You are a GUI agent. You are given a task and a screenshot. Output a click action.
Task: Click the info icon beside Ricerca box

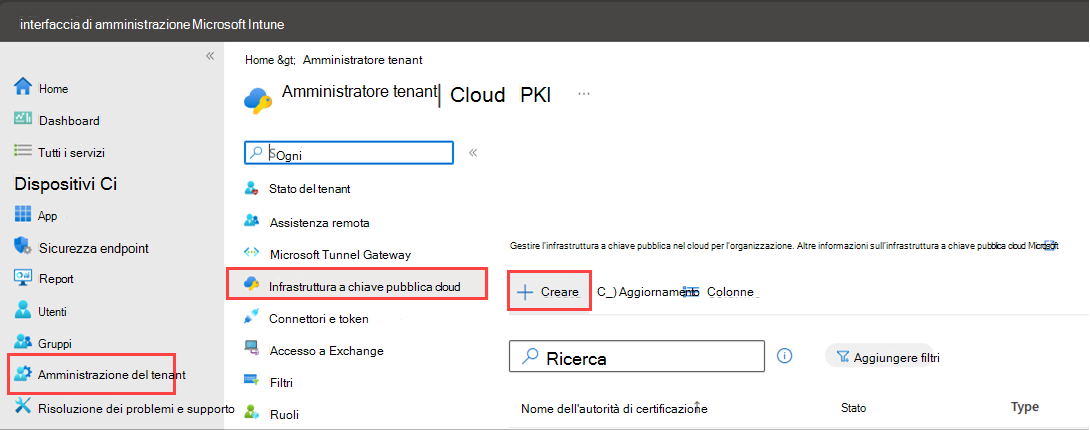coord(784,356)
